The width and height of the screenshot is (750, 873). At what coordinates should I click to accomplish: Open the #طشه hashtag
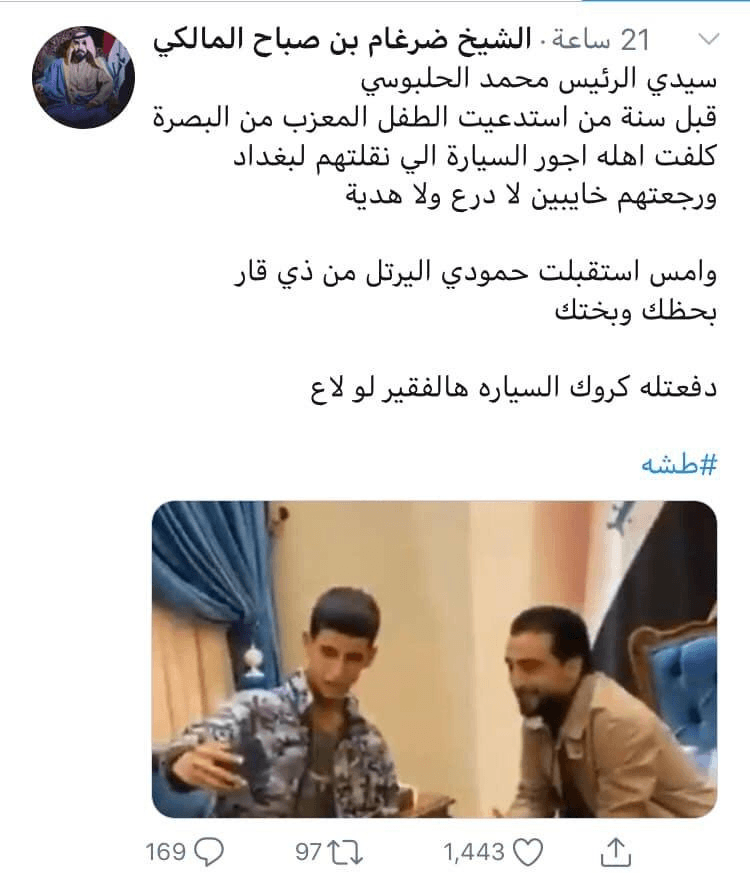click(x=679, y=464)
